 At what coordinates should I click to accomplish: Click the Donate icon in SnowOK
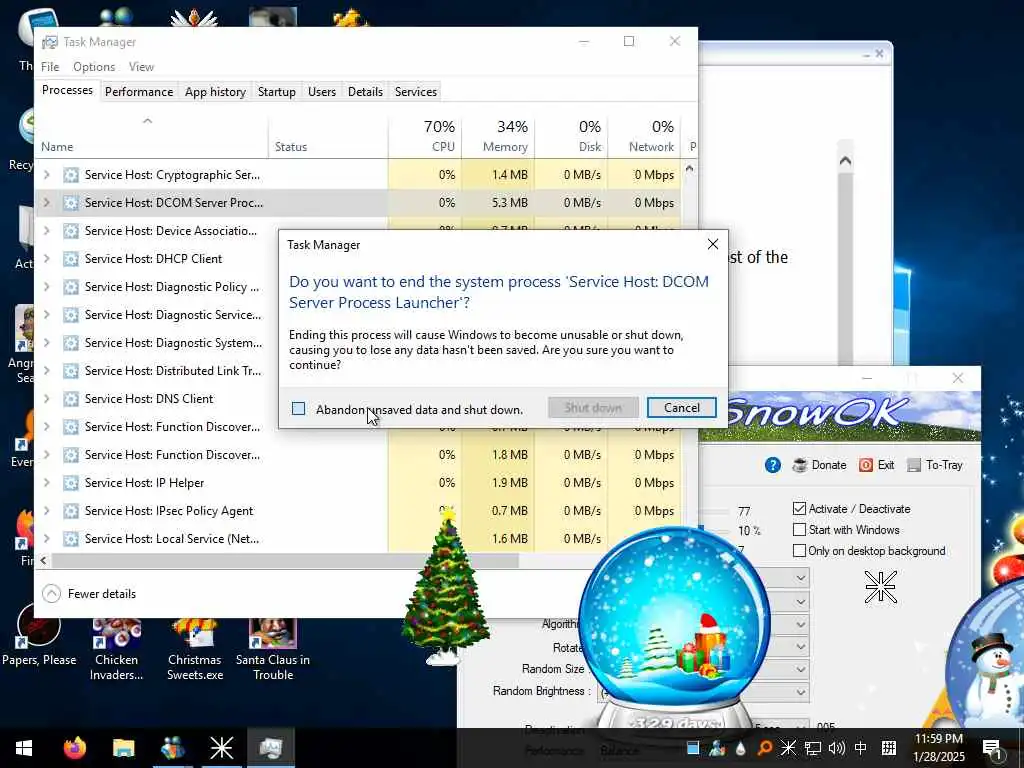[x=799, y=465]
